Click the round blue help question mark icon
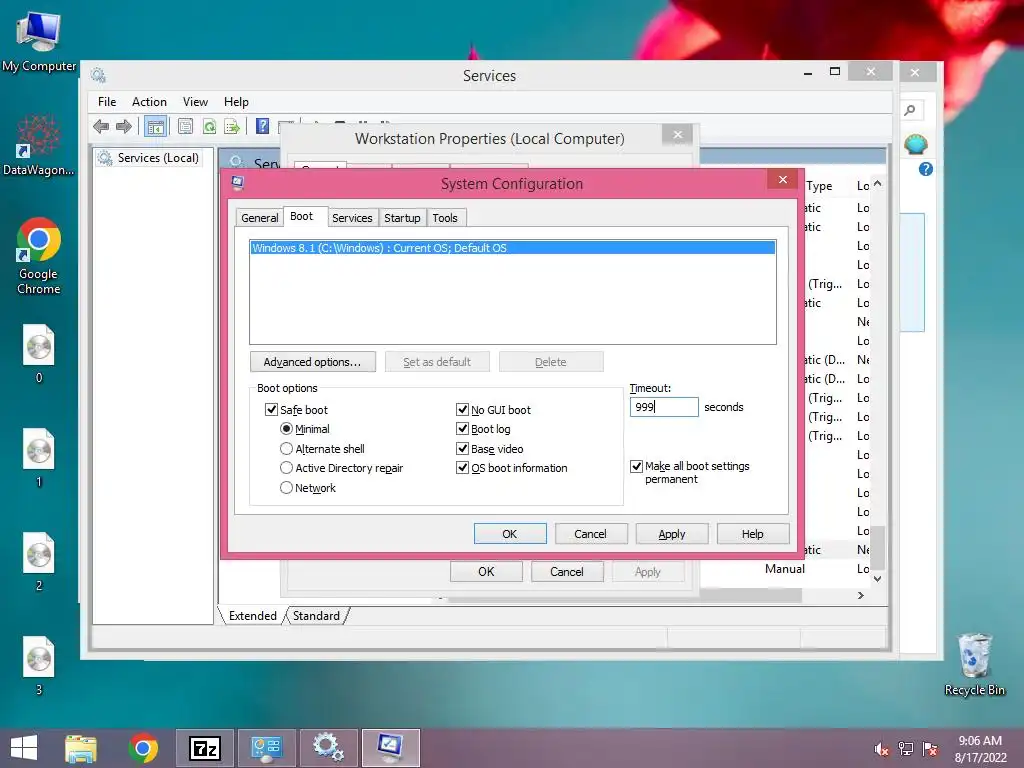Viewport: 1024px width, 768px height. (x=925, y=169)
